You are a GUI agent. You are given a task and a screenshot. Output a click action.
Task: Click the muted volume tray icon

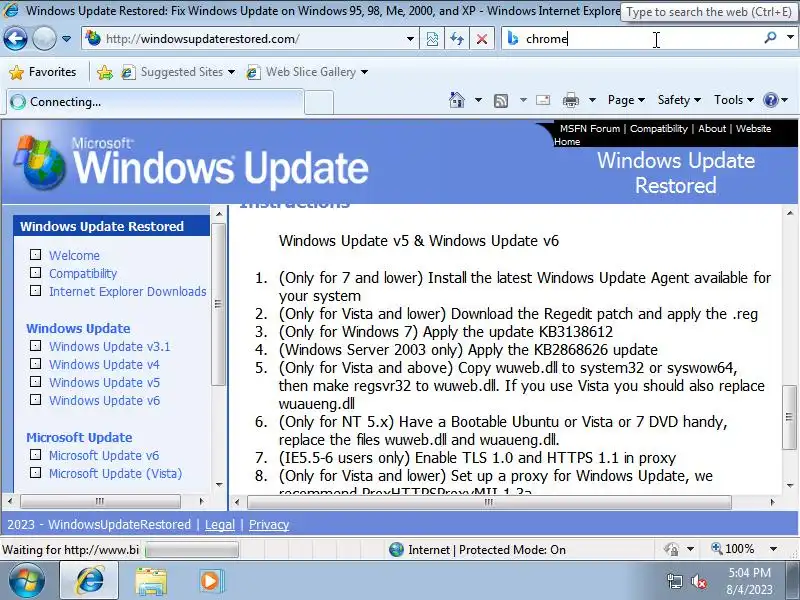699,581
